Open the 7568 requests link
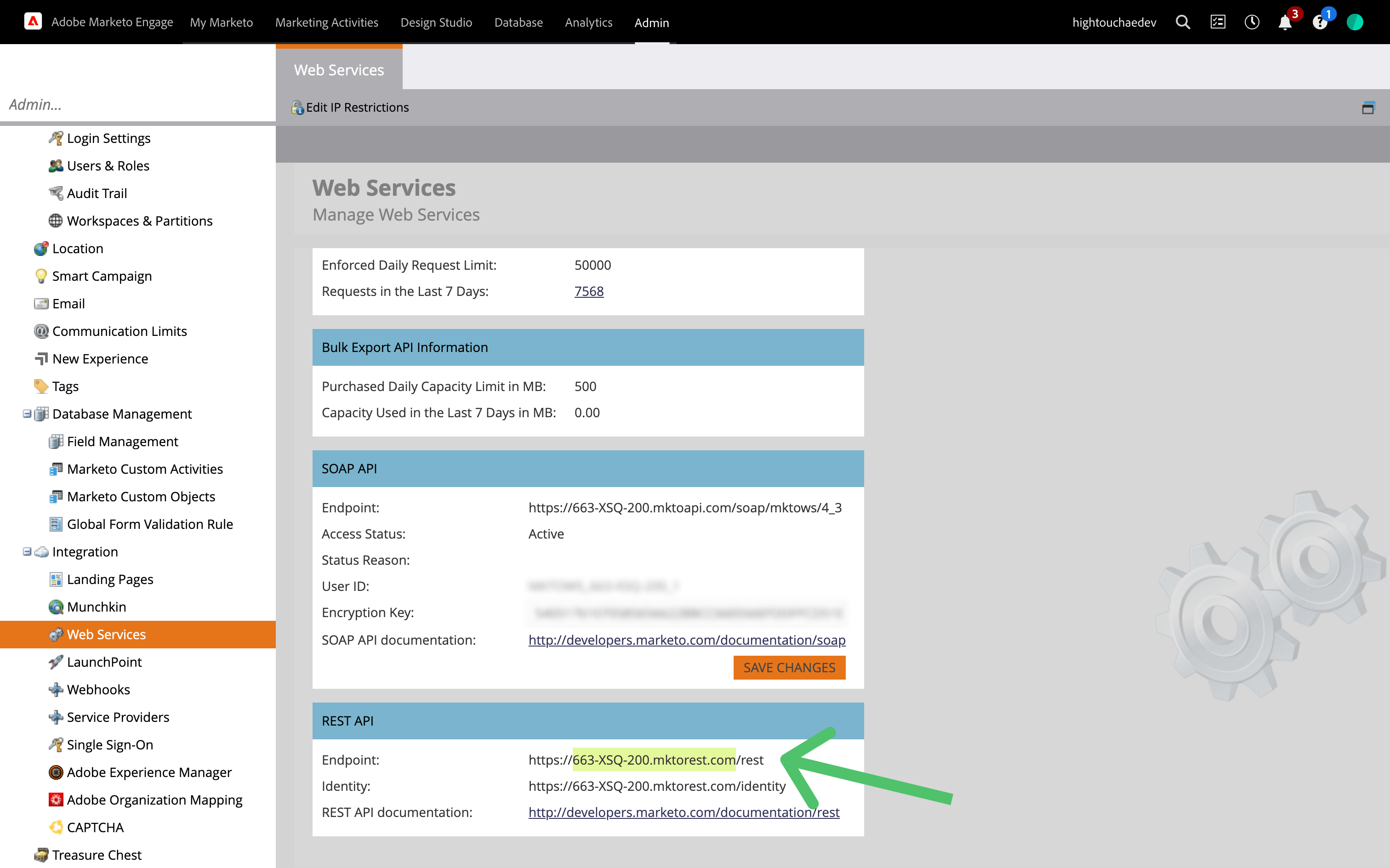This screenshot has height=868, width=1390. point(589,291)
